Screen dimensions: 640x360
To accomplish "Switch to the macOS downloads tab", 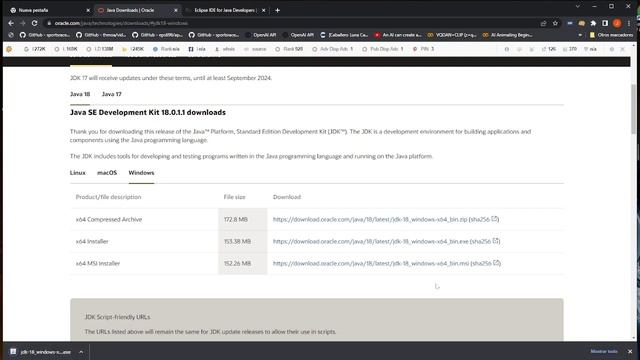I will click(107, 173).
